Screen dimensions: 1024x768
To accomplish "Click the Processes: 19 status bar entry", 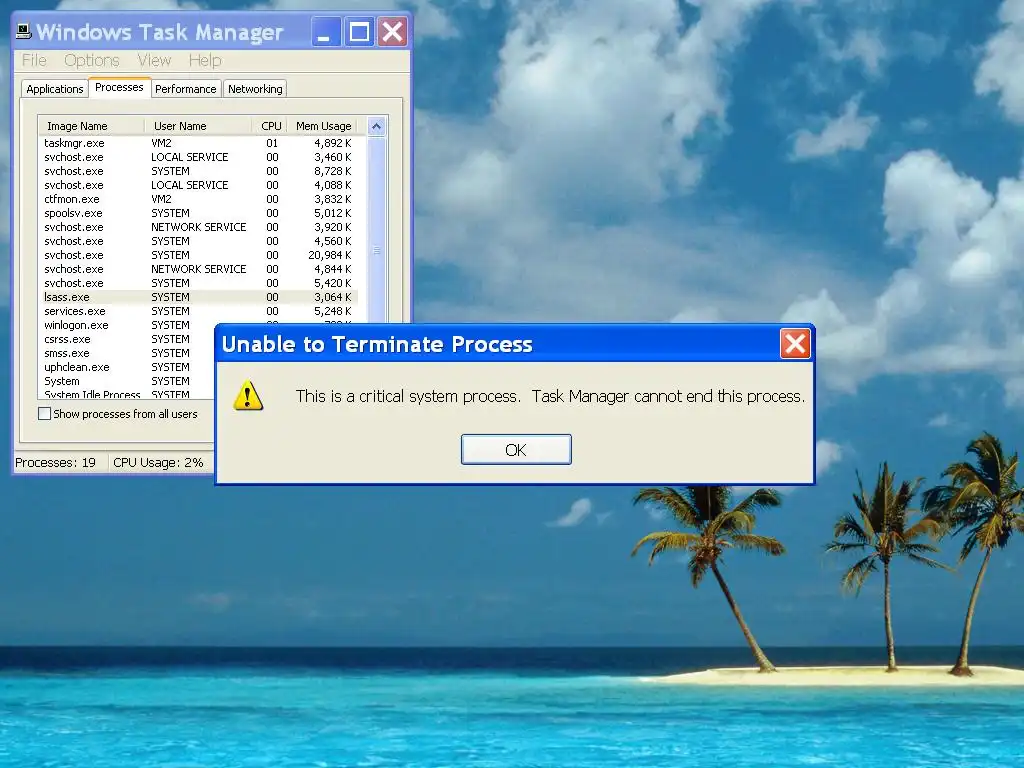I will click(56, 462).
